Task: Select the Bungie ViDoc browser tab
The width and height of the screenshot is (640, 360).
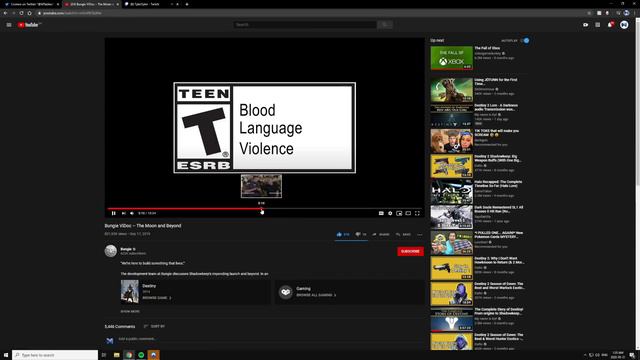Action: tap(91, 4)
